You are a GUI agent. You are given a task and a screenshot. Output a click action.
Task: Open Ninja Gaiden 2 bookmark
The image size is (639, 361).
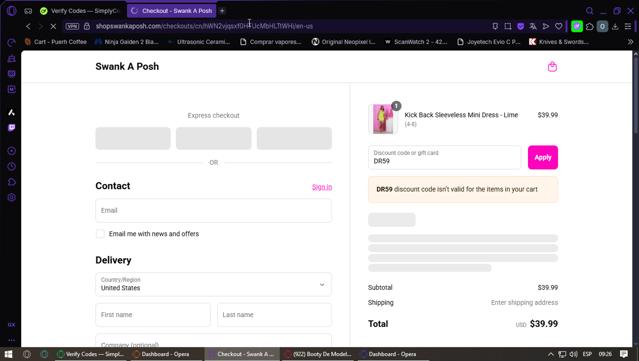(127, 42)
